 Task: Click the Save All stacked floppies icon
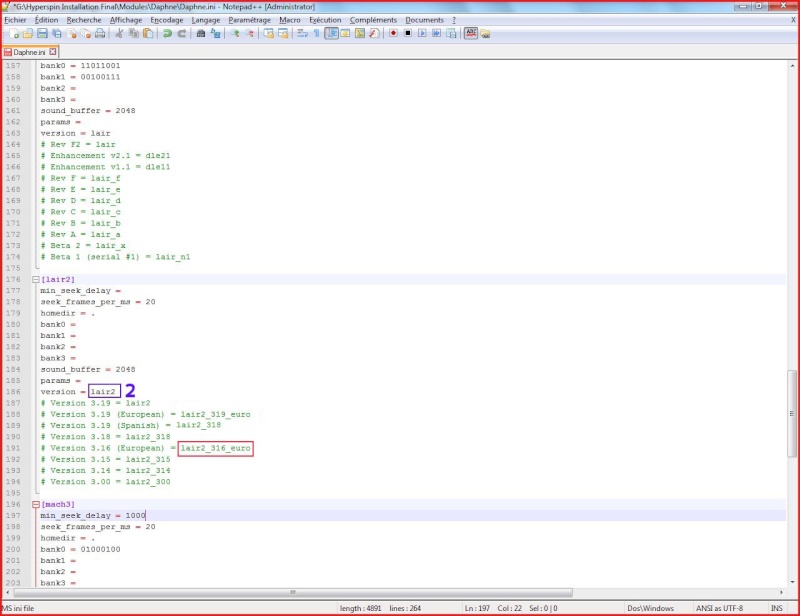57,34
